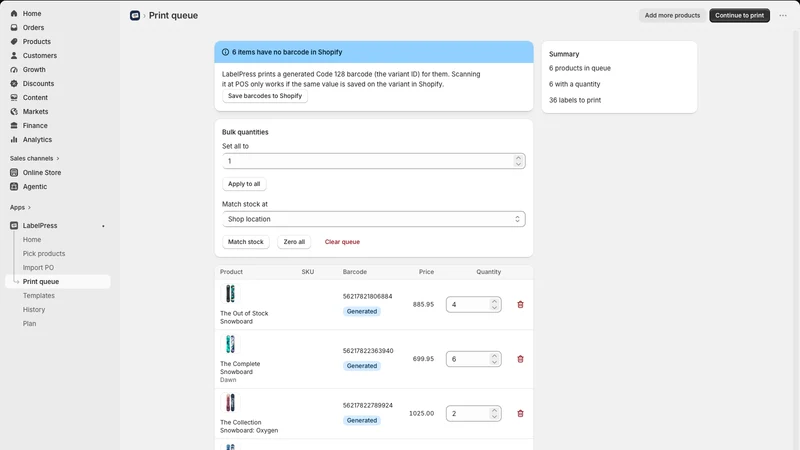Click price 885.95
Image resolution: width=800 pixels, height=450 pixels.
coord(423,305)
